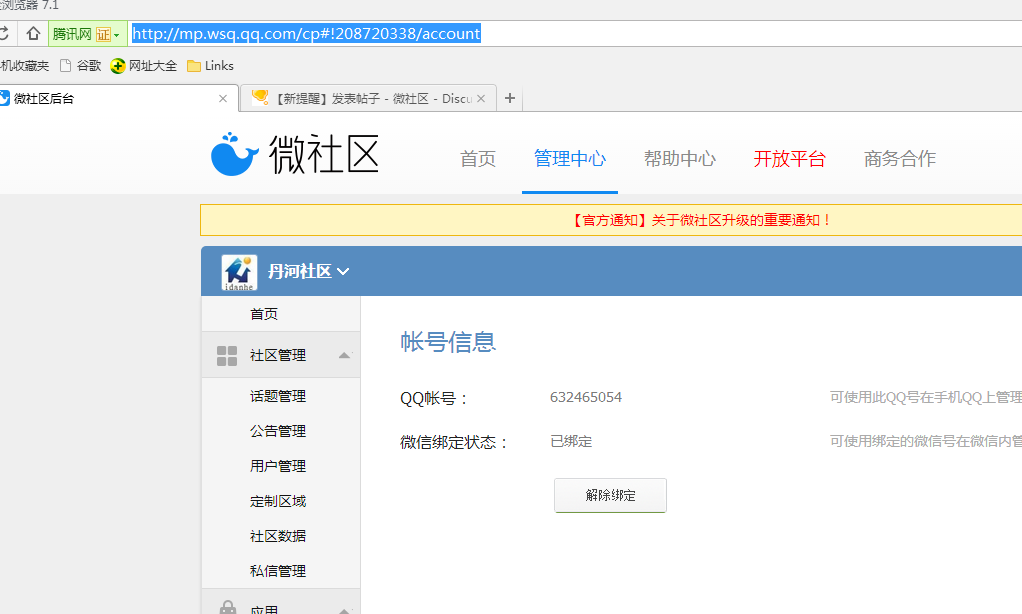Click the browser home icon

(x=33, y=33)
